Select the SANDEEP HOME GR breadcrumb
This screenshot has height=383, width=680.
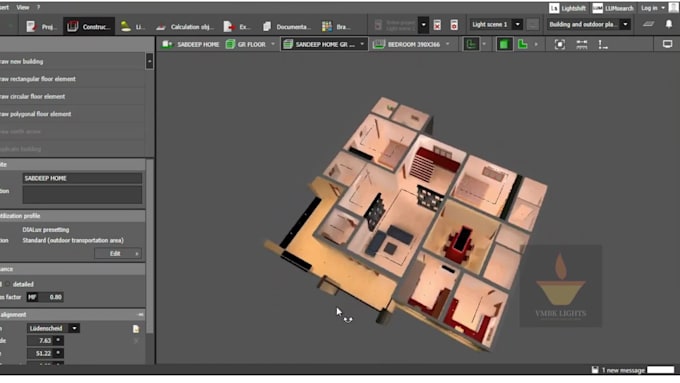click(319, 44)
